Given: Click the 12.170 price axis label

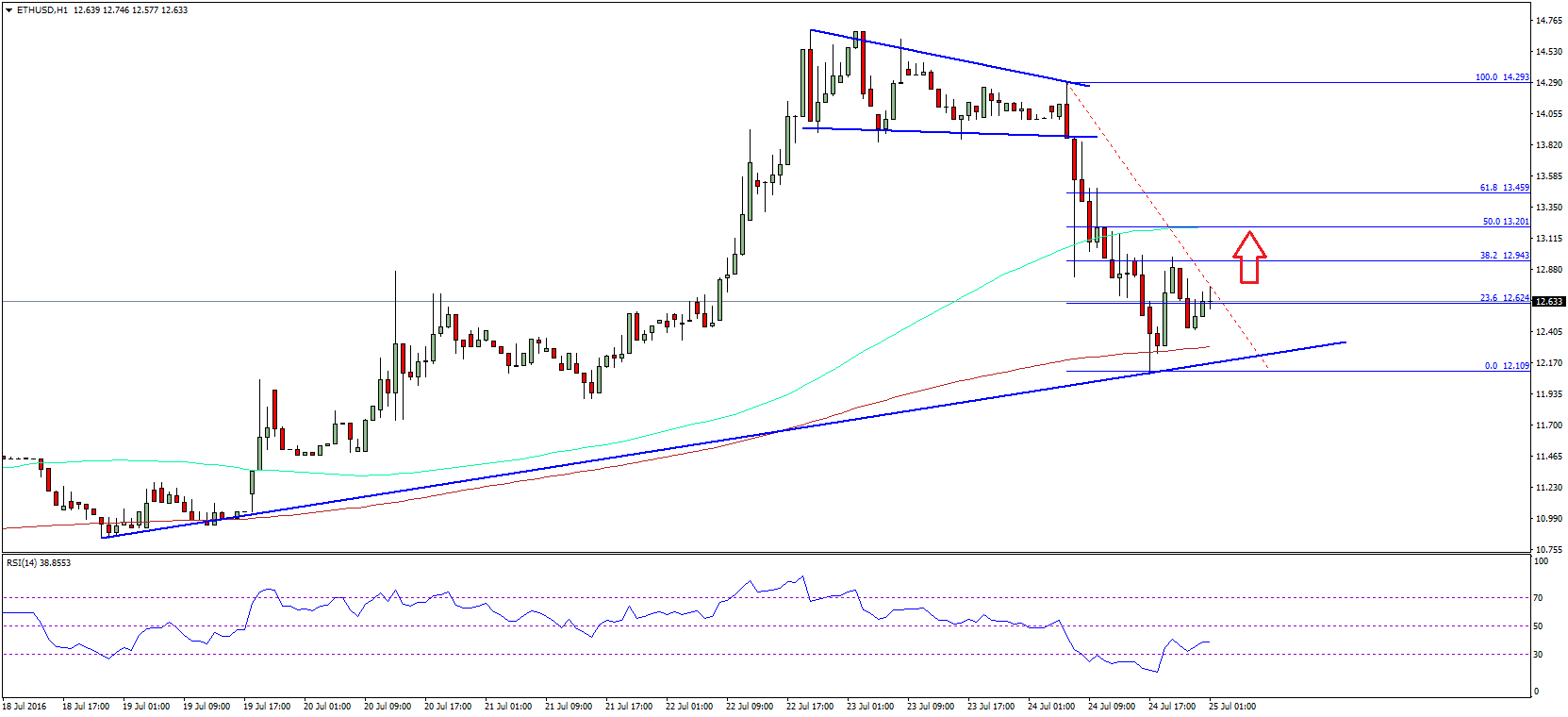Looking at the screenshot, I should [x=1548, y=363].
